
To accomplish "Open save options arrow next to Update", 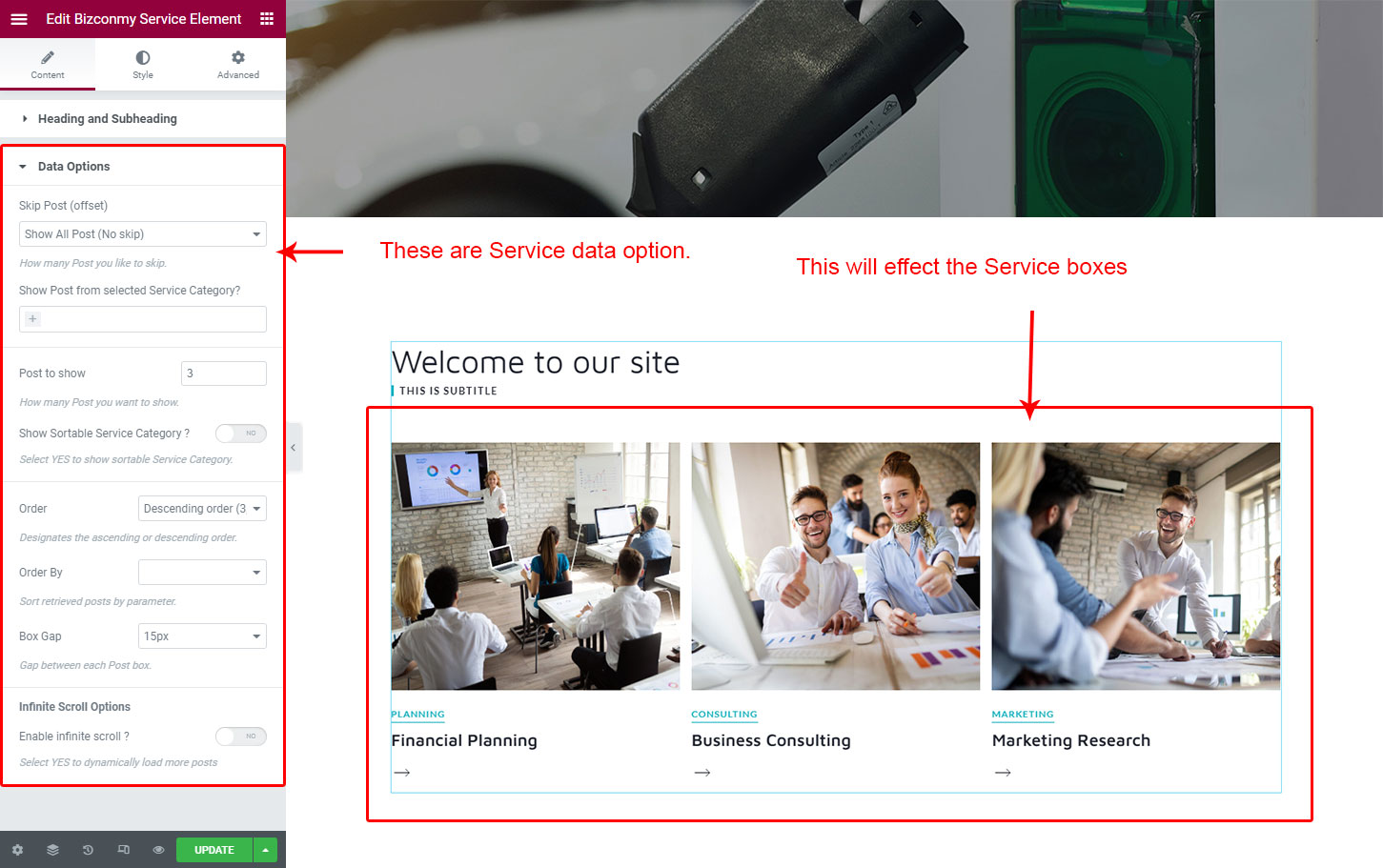I will 266,850.
